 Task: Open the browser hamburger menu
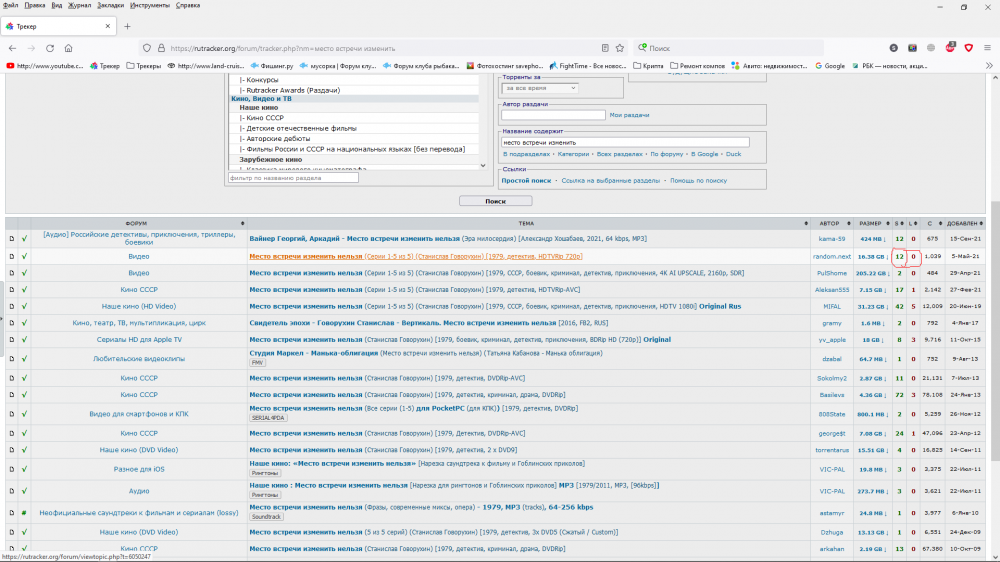pyautogui.click(x=987, y=48)
